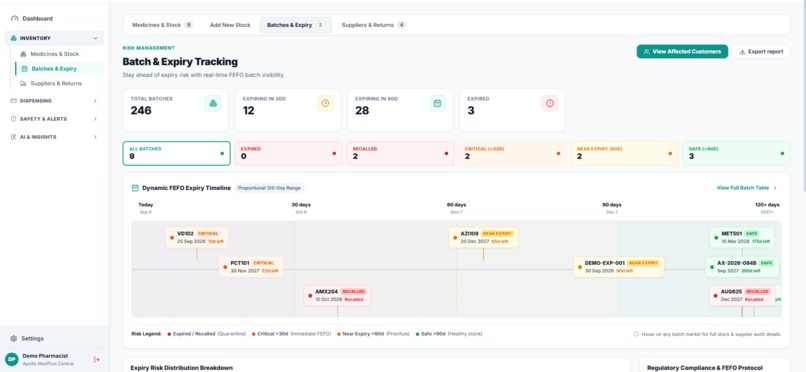Open Settings from the sidebar
Screen dimensions: 806x372
point(32,339)
